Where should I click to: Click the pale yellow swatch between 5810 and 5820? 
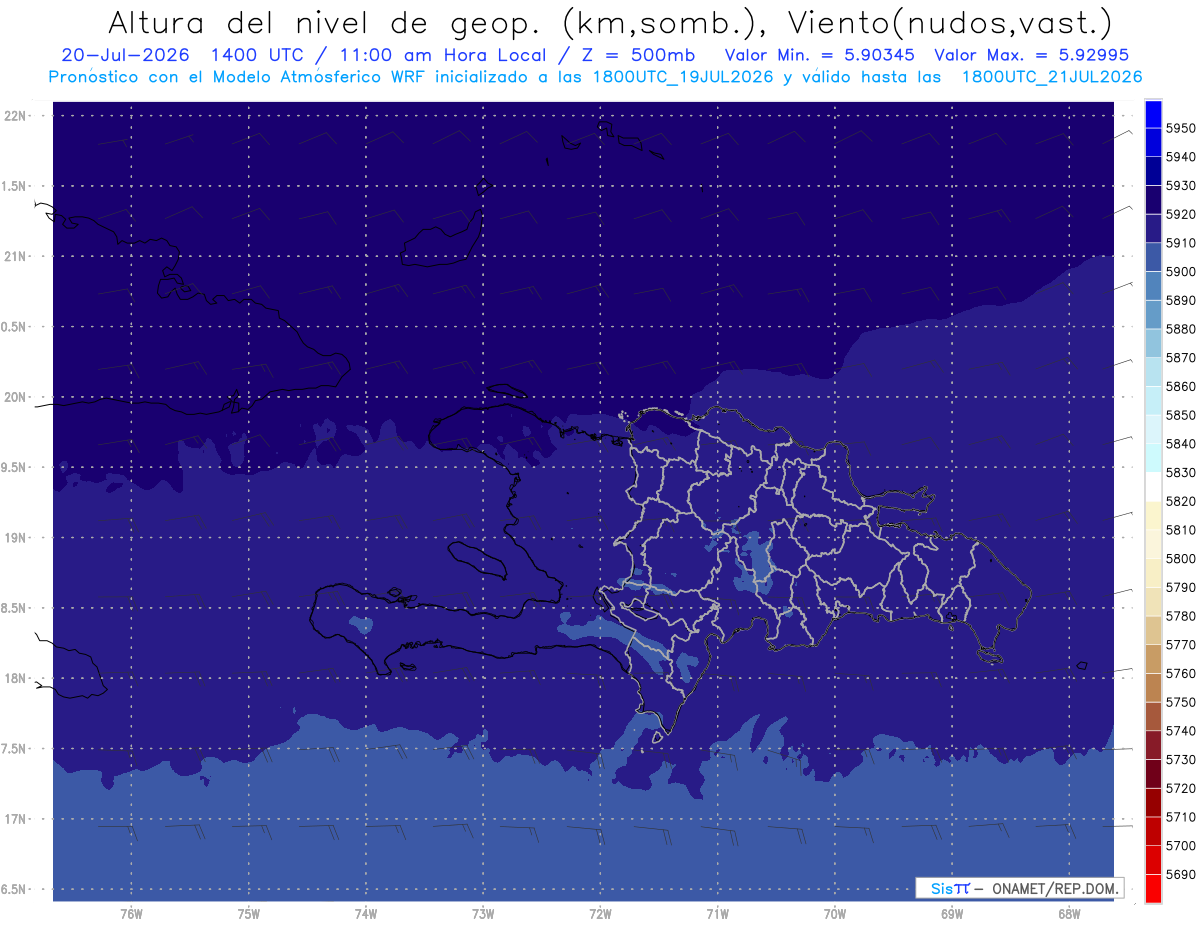tap(1153, 516)
